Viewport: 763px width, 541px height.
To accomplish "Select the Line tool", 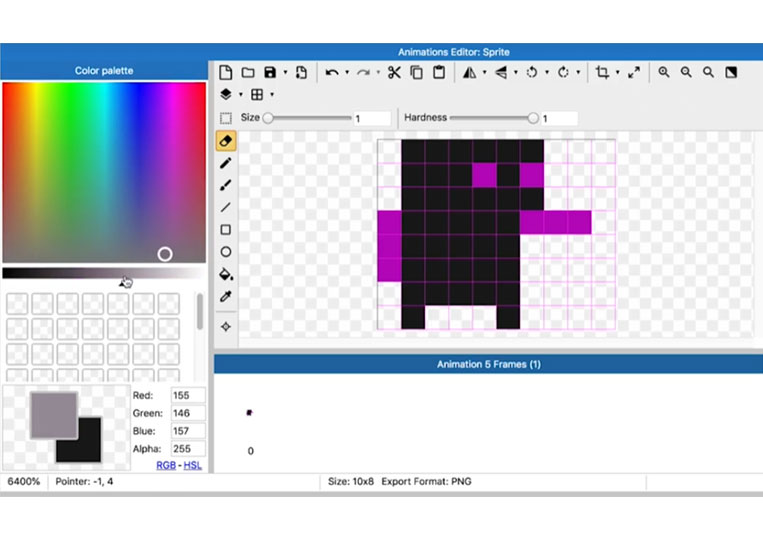I will pyautogui.click(x=226, y=207).
